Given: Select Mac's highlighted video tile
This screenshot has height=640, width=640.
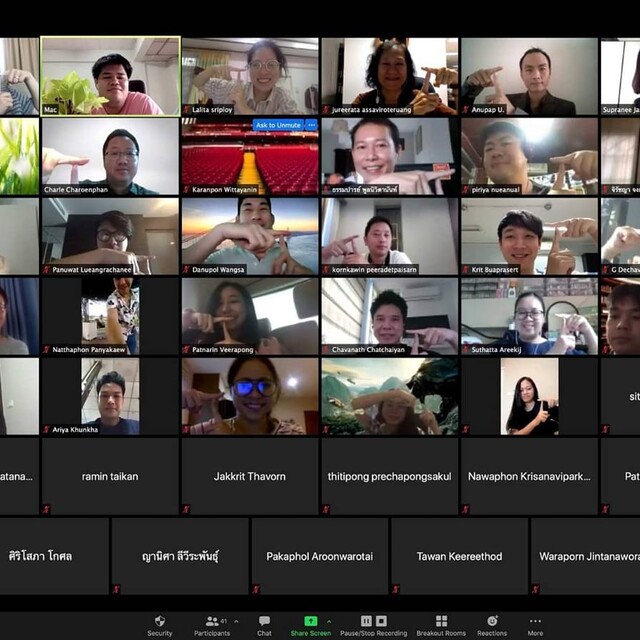Looking at the screenshot, I should point(110,76).
